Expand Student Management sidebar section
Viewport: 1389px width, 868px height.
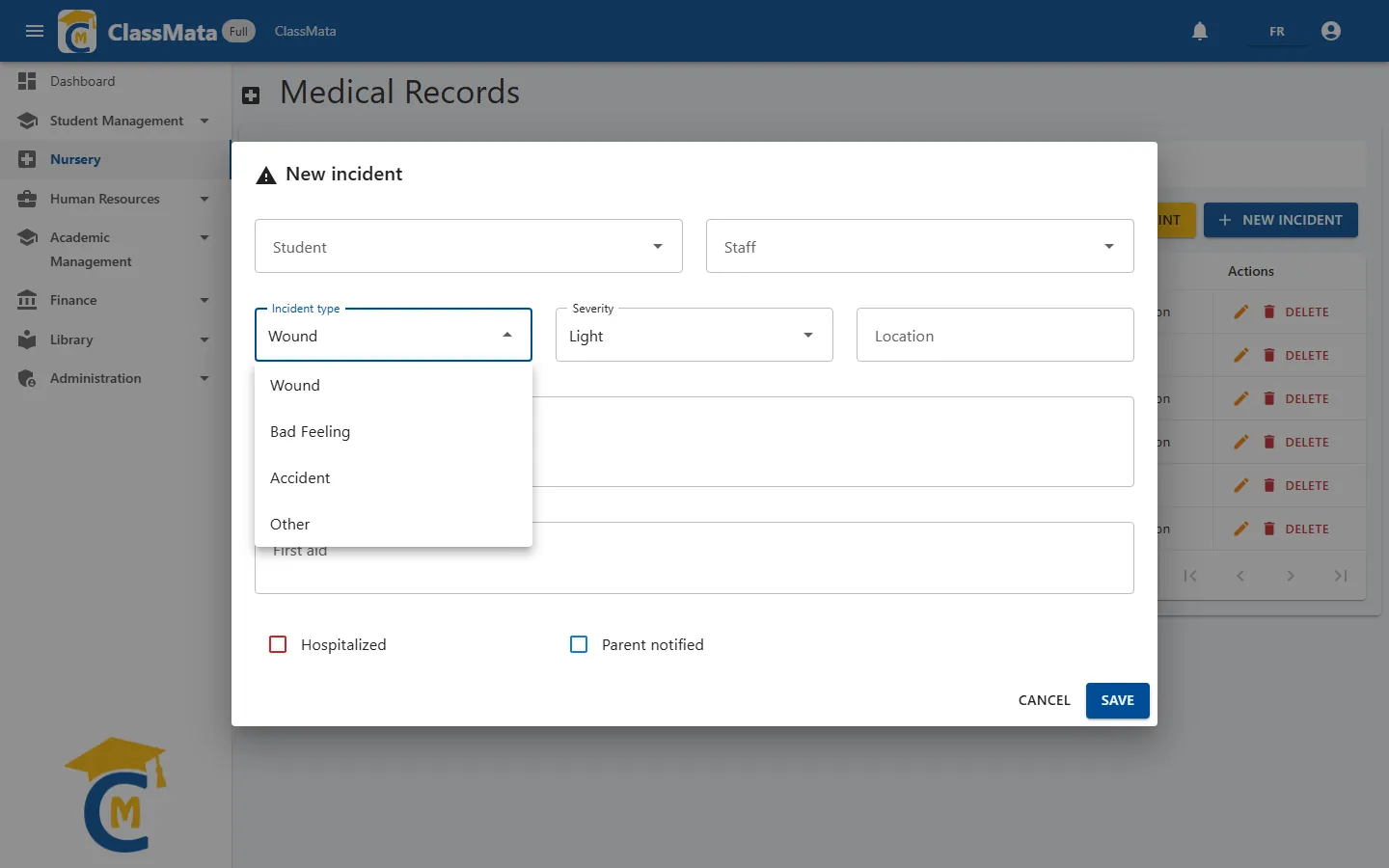(204, 121)
